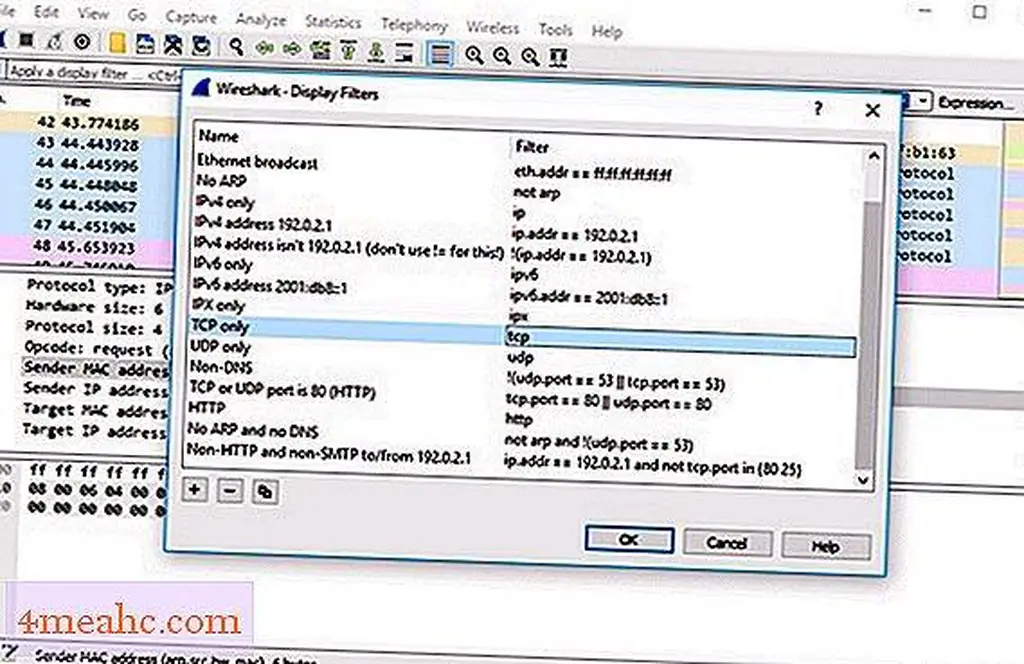Select packet 42 at time 43.774186
Screen dimensions: 1024x664
pos(88,123)
